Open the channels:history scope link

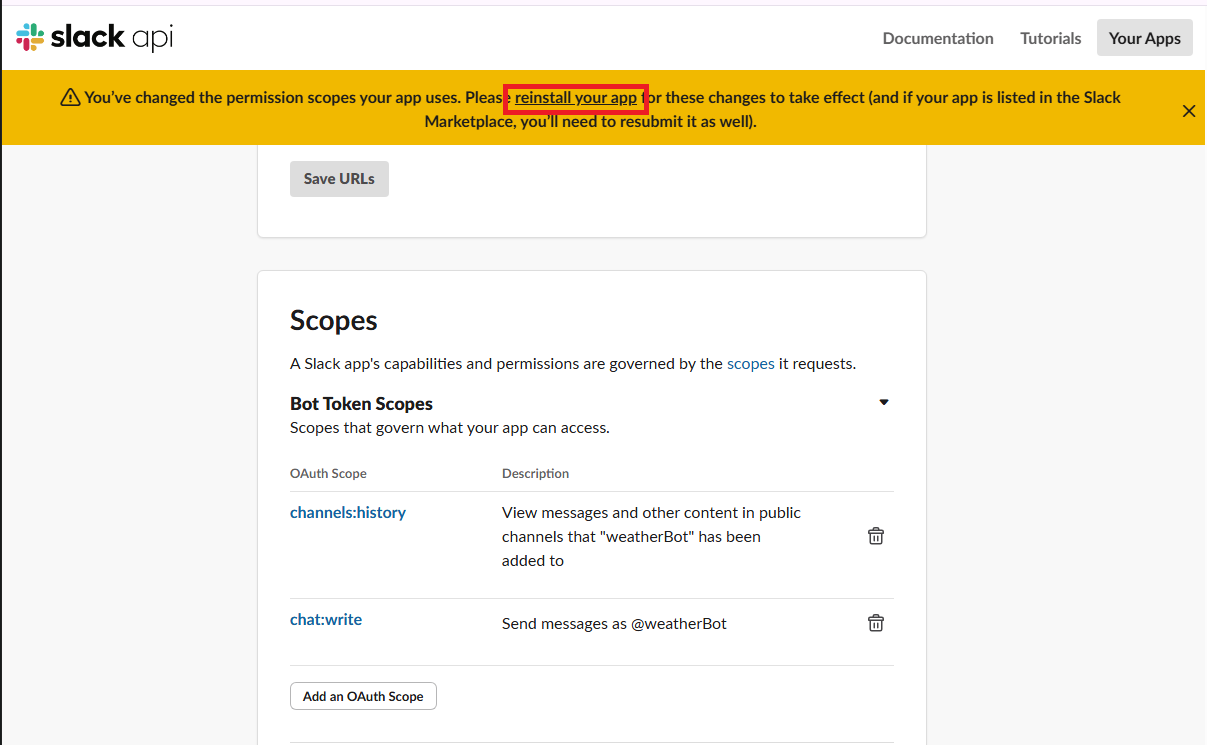(348, 512)
